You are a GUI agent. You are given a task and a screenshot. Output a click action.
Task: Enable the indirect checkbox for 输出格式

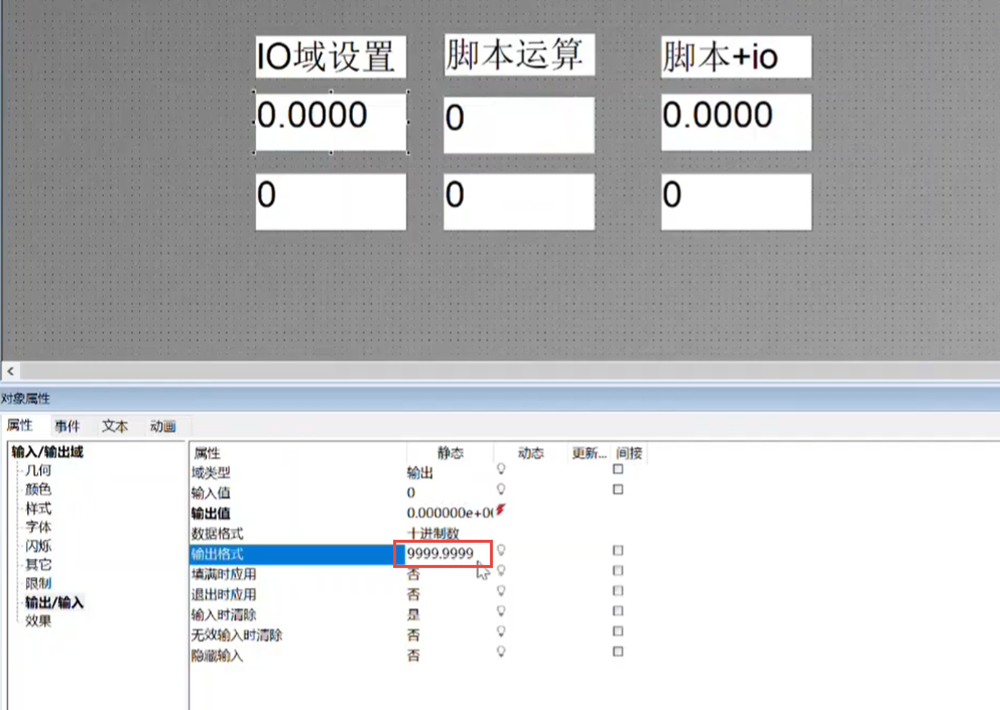click(618, 551)
